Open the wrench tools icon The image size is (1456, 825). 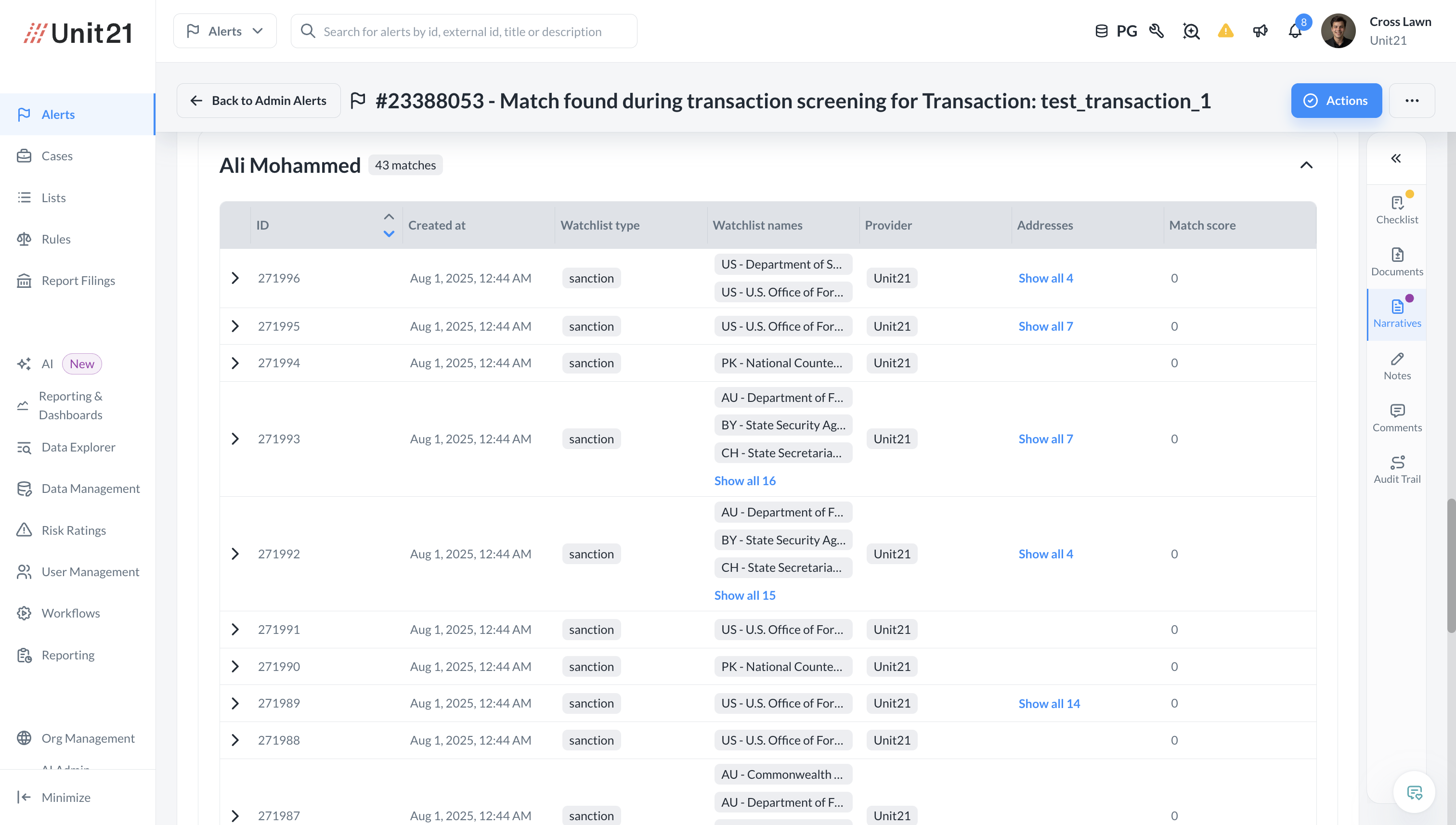pyautogui.click(x=1156, y=31)
